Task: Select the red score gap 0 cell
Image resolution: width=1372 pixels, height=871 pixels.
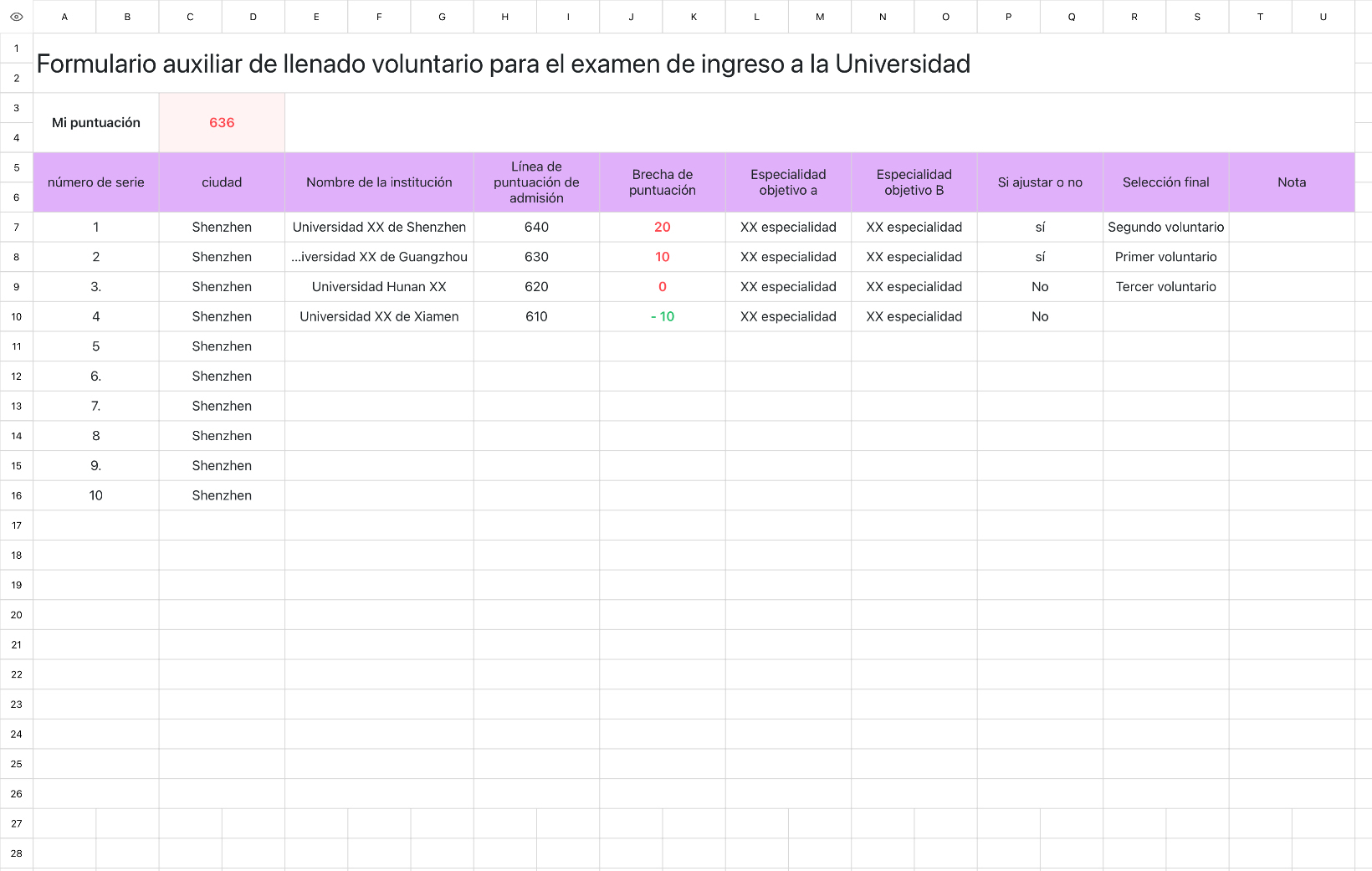Action: [663, 287]
